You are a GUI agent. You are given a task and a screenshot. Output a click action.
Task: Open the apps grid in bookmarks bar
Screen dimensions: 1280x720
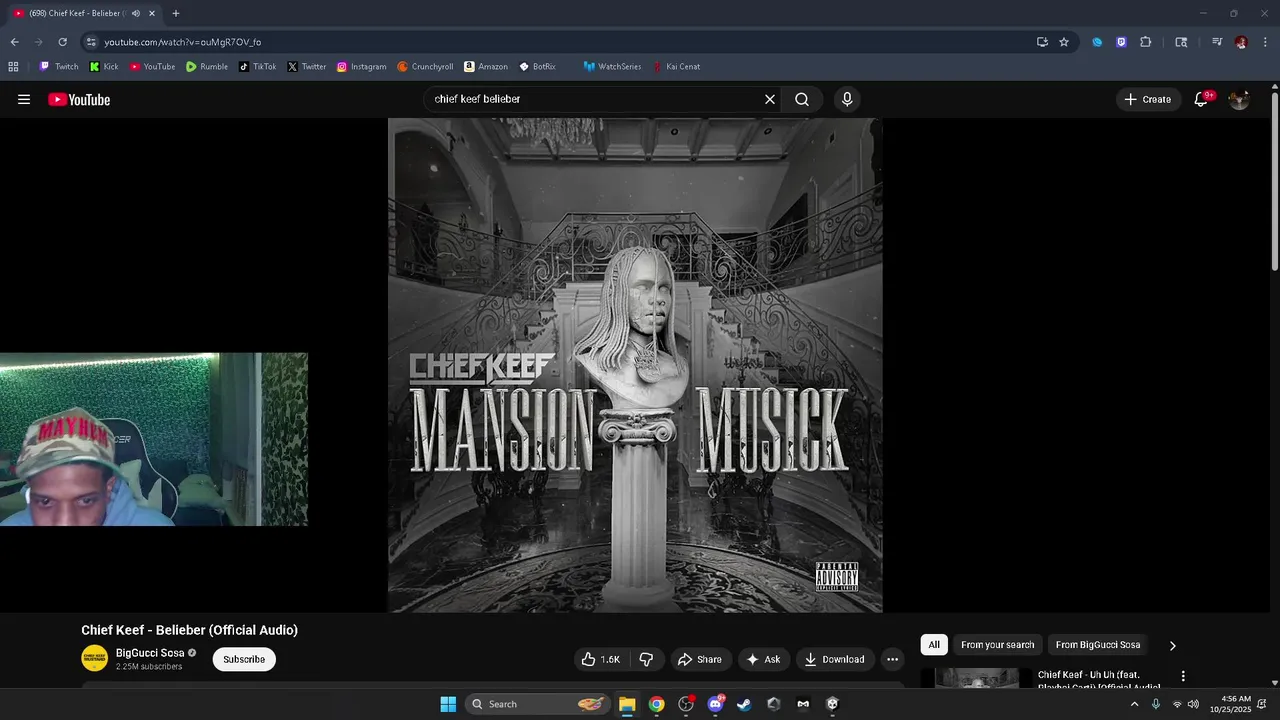pos(13,67)
